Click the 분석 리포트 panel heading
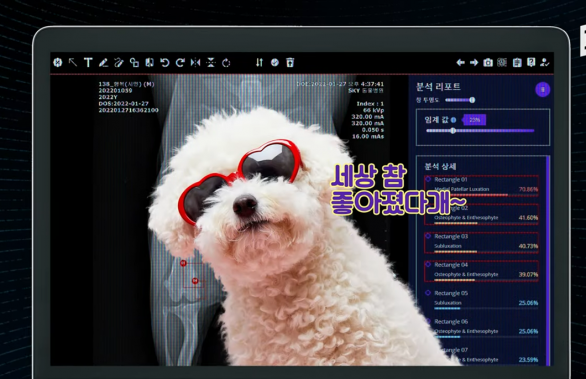This screenshot has width=586, height=379. pyautogui.click(x=438, y=87)
